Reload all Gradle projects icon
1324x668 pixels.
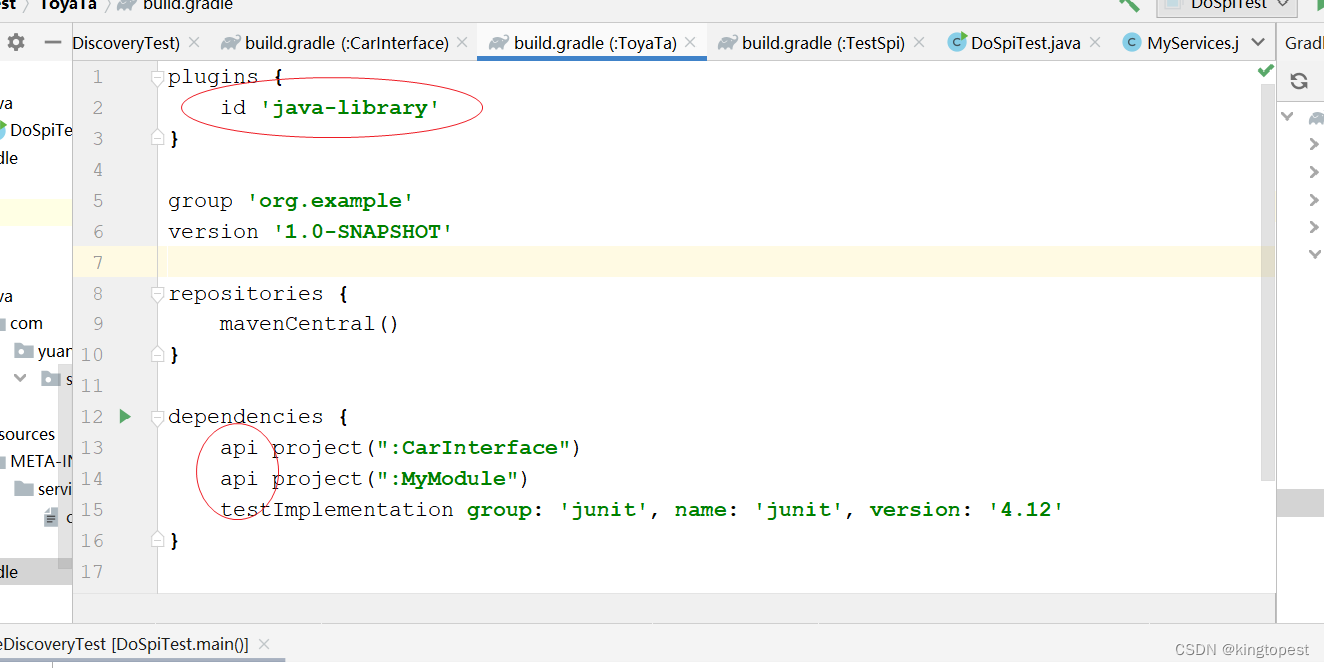1299,81
